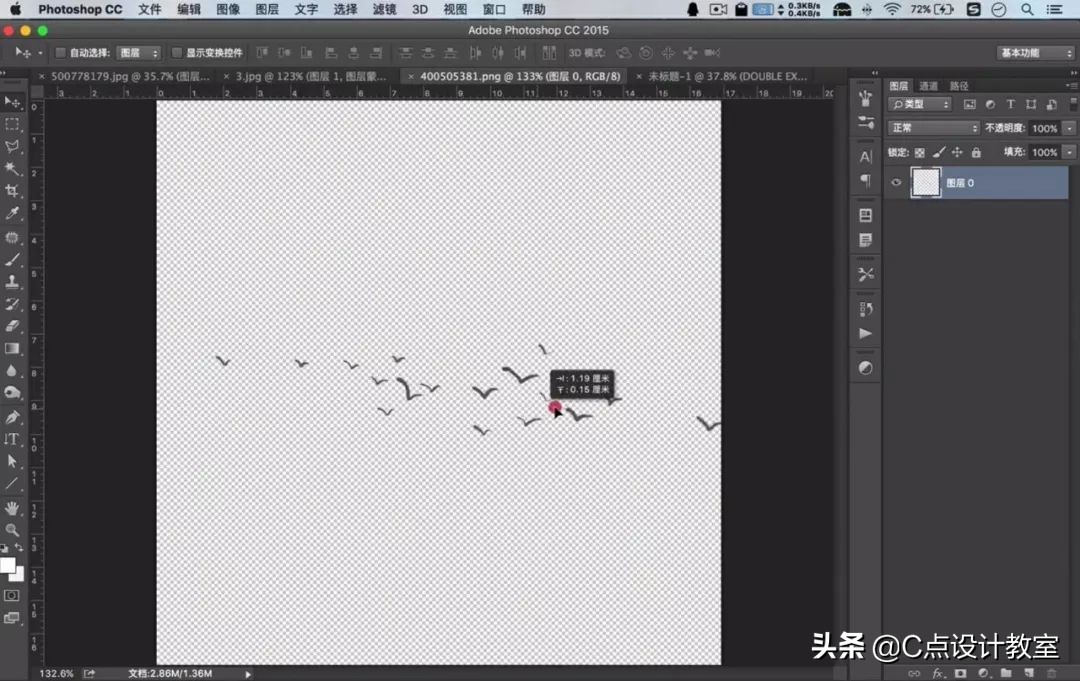Image resolution: width=1080 pixels, height=681 pixels.
Task: Toggle pixel layer filter
Action: pyautogui.click(x=970, y=105)
